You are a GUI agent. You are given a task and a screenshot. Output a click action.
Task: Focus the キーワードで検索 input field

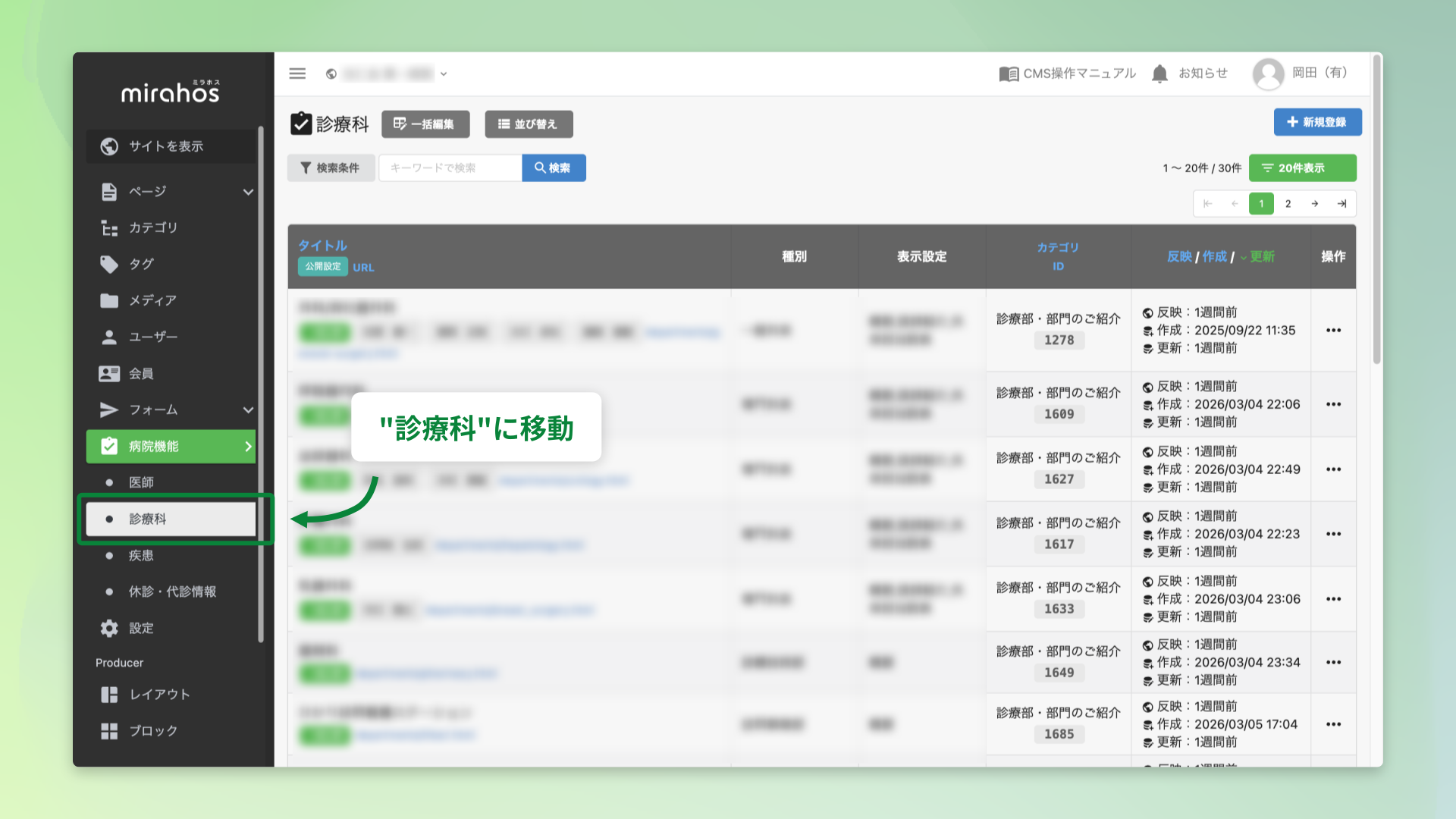(450, 168)
